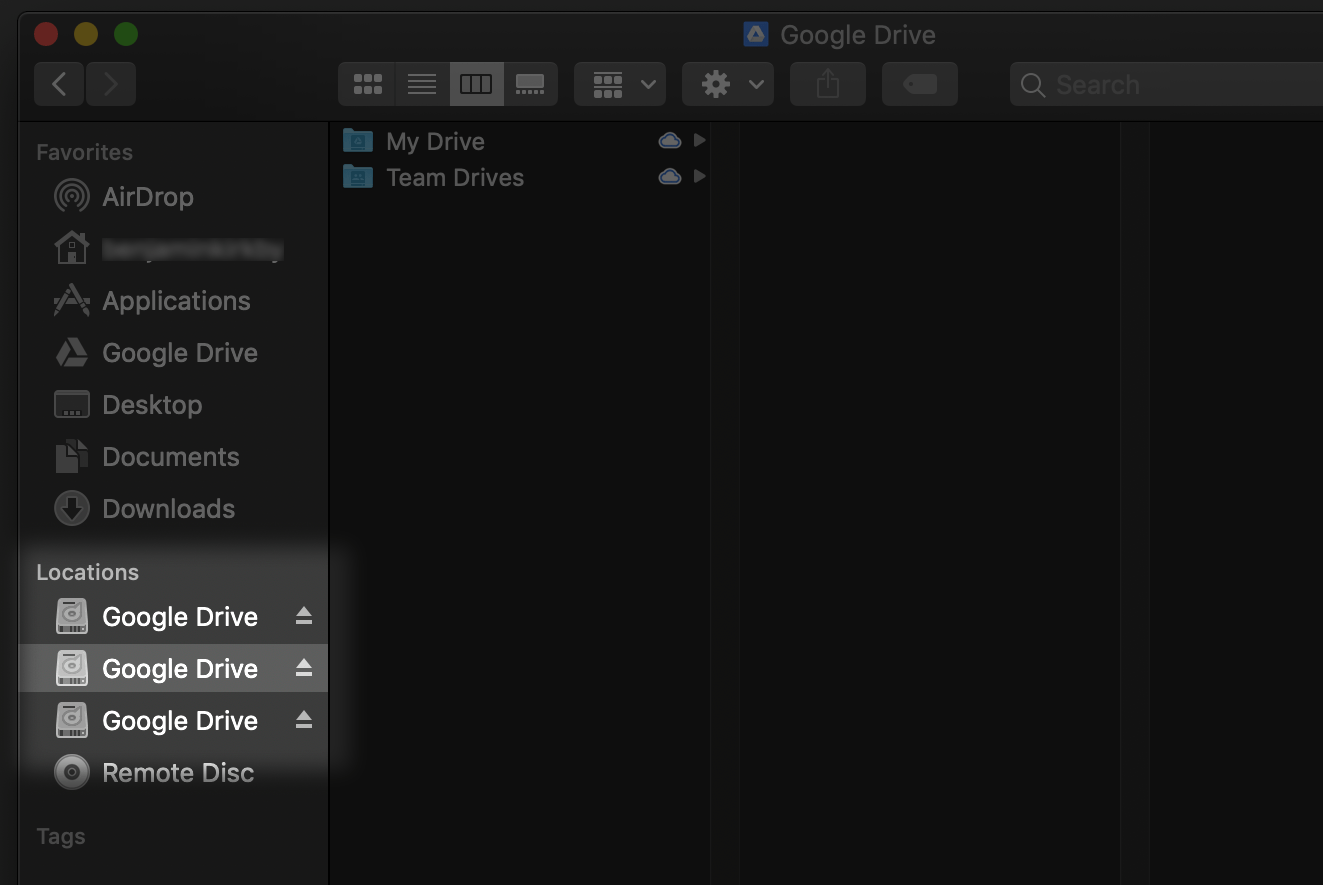The image size is (1323, 885).
Task: Open the gear Action menu
Action: 728,85
